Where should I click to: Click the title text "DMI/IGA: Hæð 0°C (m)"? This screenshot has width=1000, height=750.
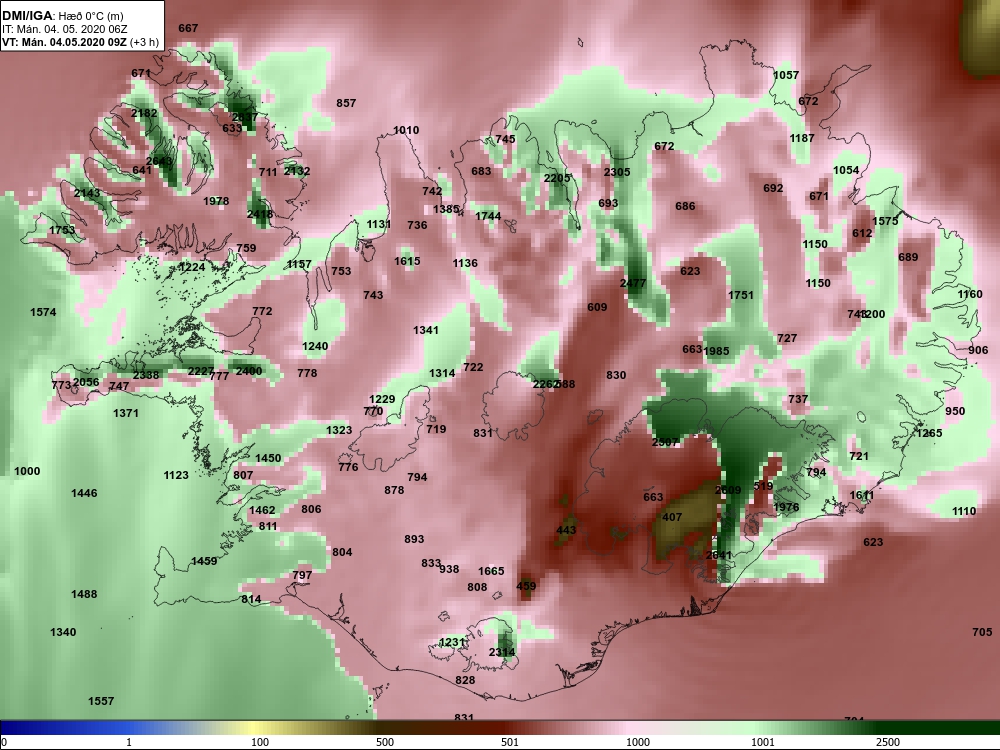(x=63, y=16)
